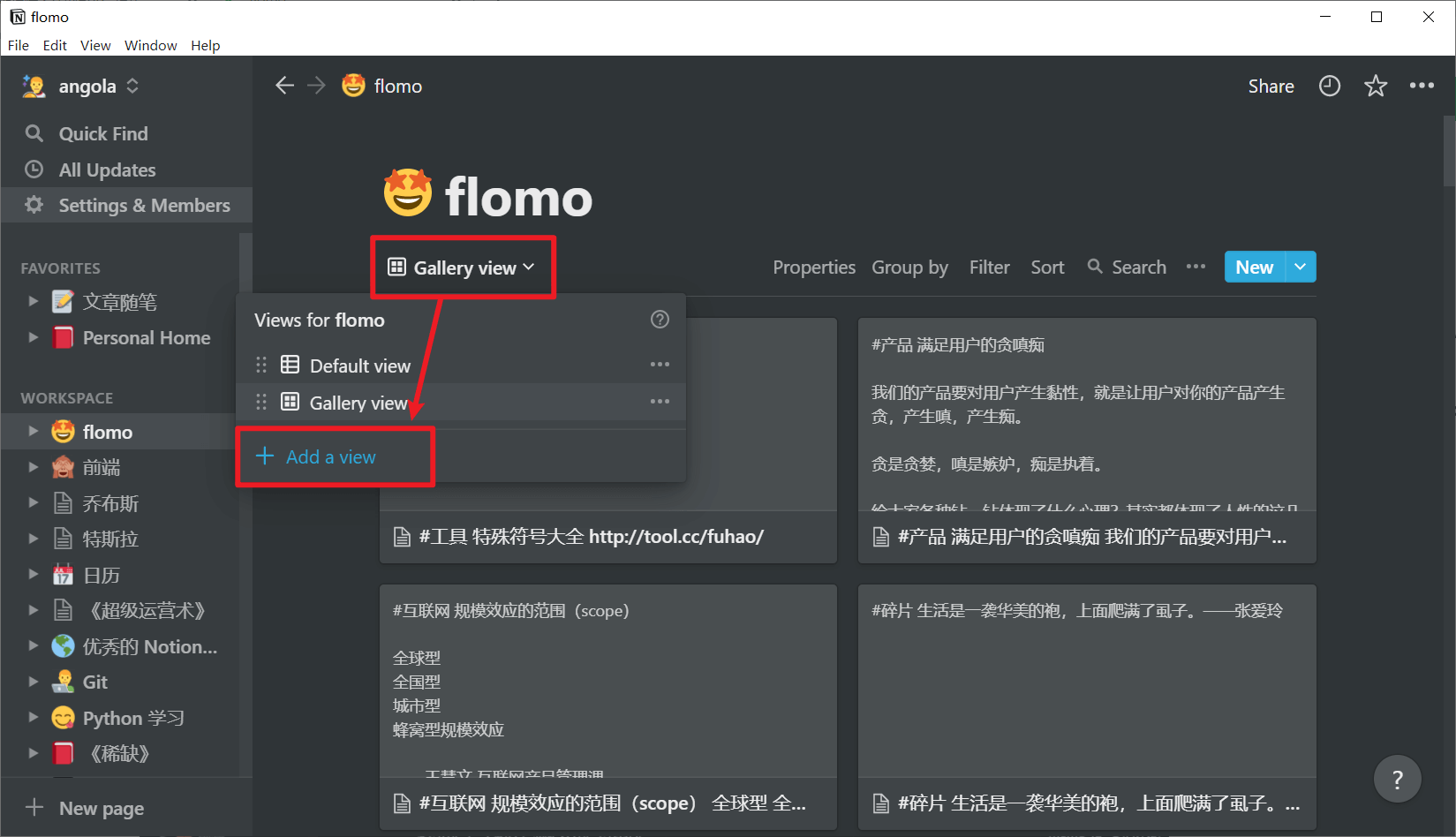Click the large flomo title emoji

[408, 193]
